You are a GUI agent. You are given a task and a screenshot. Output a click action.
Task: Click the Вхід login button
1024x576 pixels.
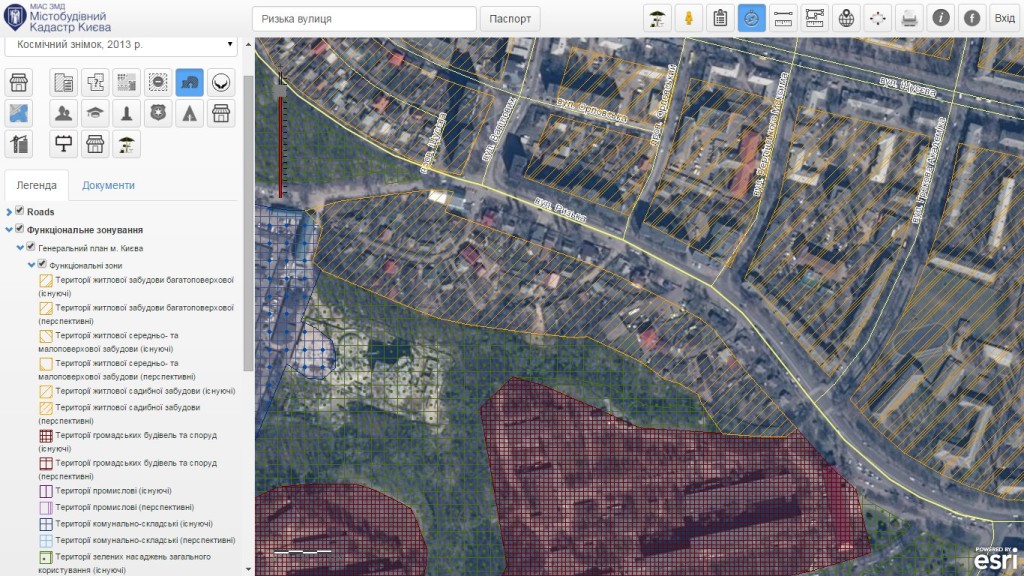click(1003, 18)
